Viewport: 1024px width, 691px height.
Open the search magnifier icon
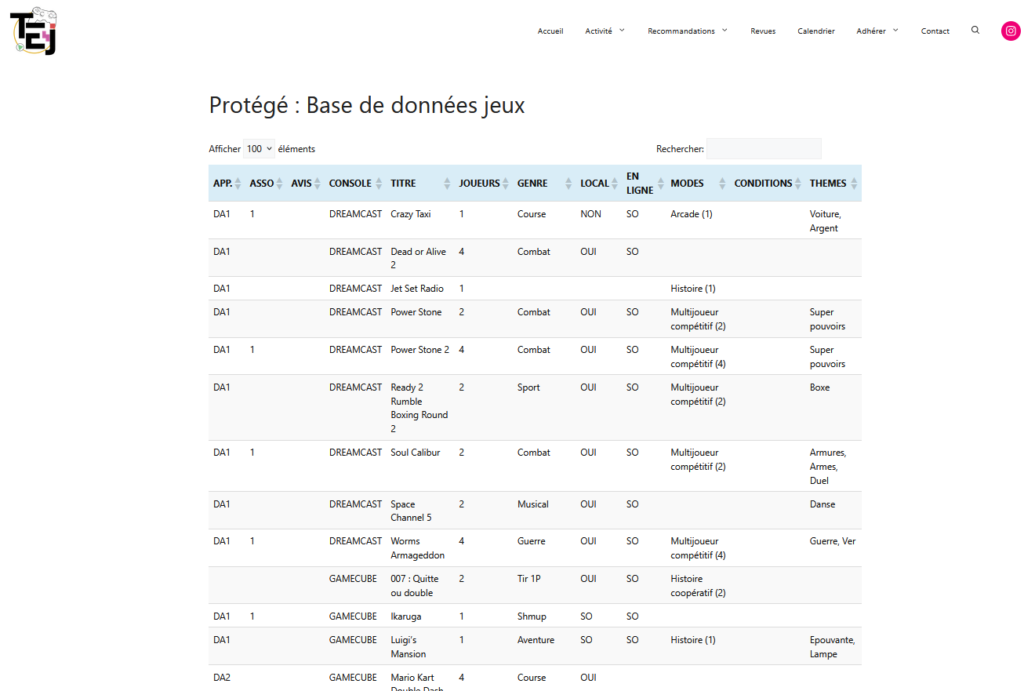(975, 30)
